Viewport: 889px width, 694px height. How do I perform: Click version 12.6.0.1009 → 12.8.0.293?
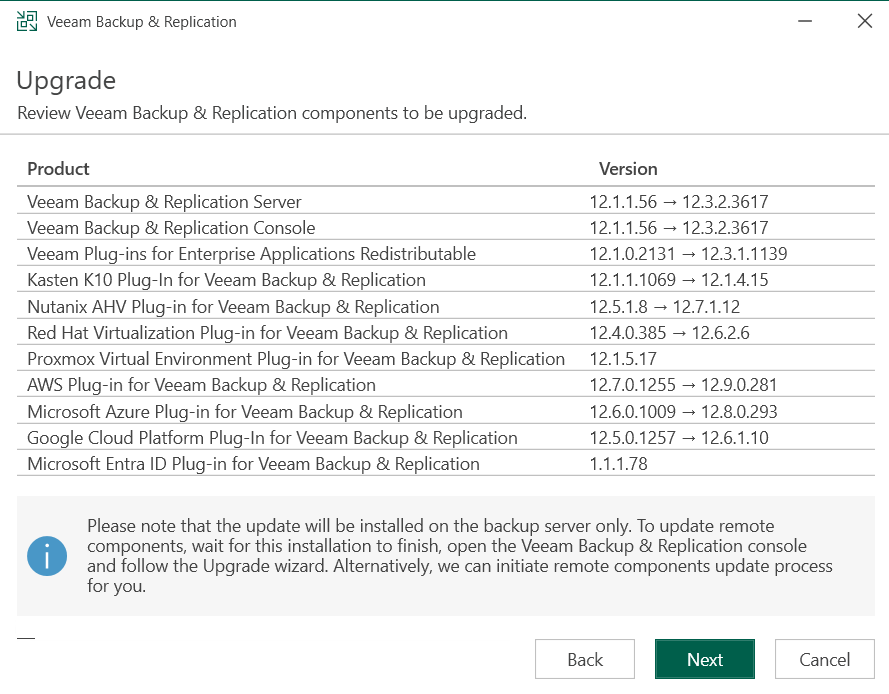[x=683, y=411]
